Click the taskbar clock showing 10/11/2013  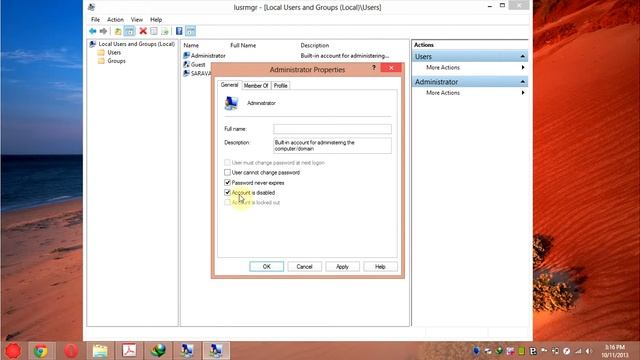pyautogui.click(x=614, y=351)
